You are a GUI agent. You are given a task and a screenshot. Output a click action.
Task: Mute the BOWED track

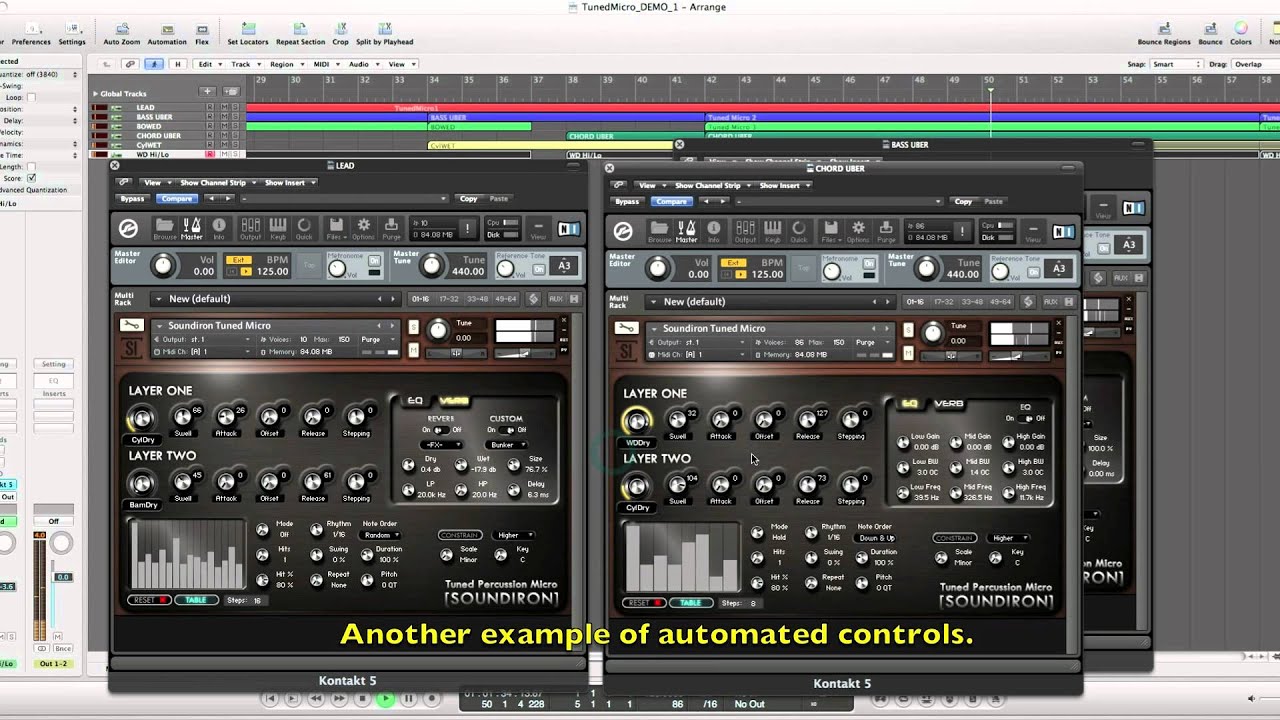tap(222, 126)
